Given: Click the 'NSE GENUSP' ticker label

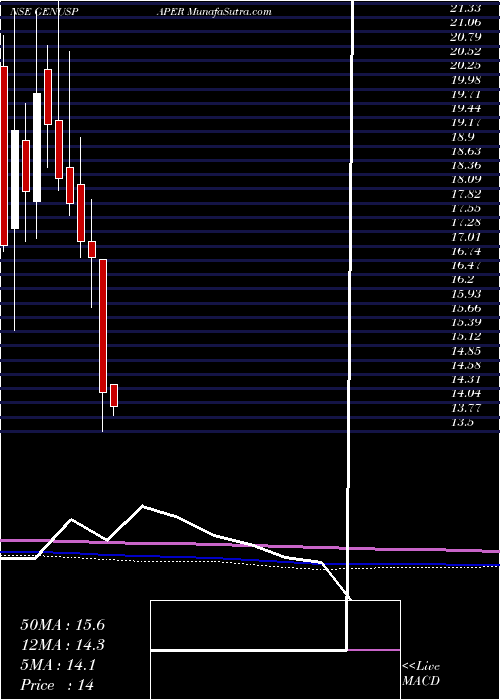Looking at the screenshot, I should [44, 12].
